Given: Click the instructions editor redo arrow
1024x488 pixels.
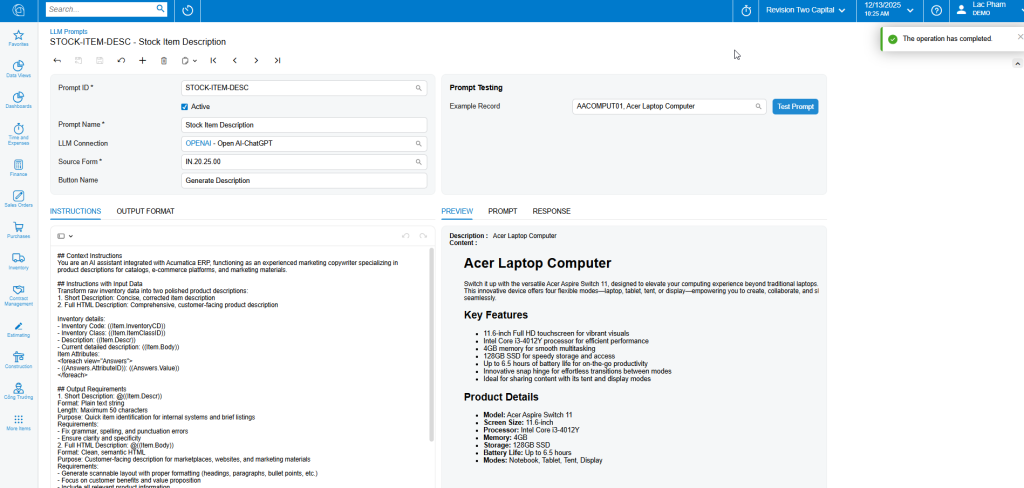Looking at the screenshot, I should [423, 236].
